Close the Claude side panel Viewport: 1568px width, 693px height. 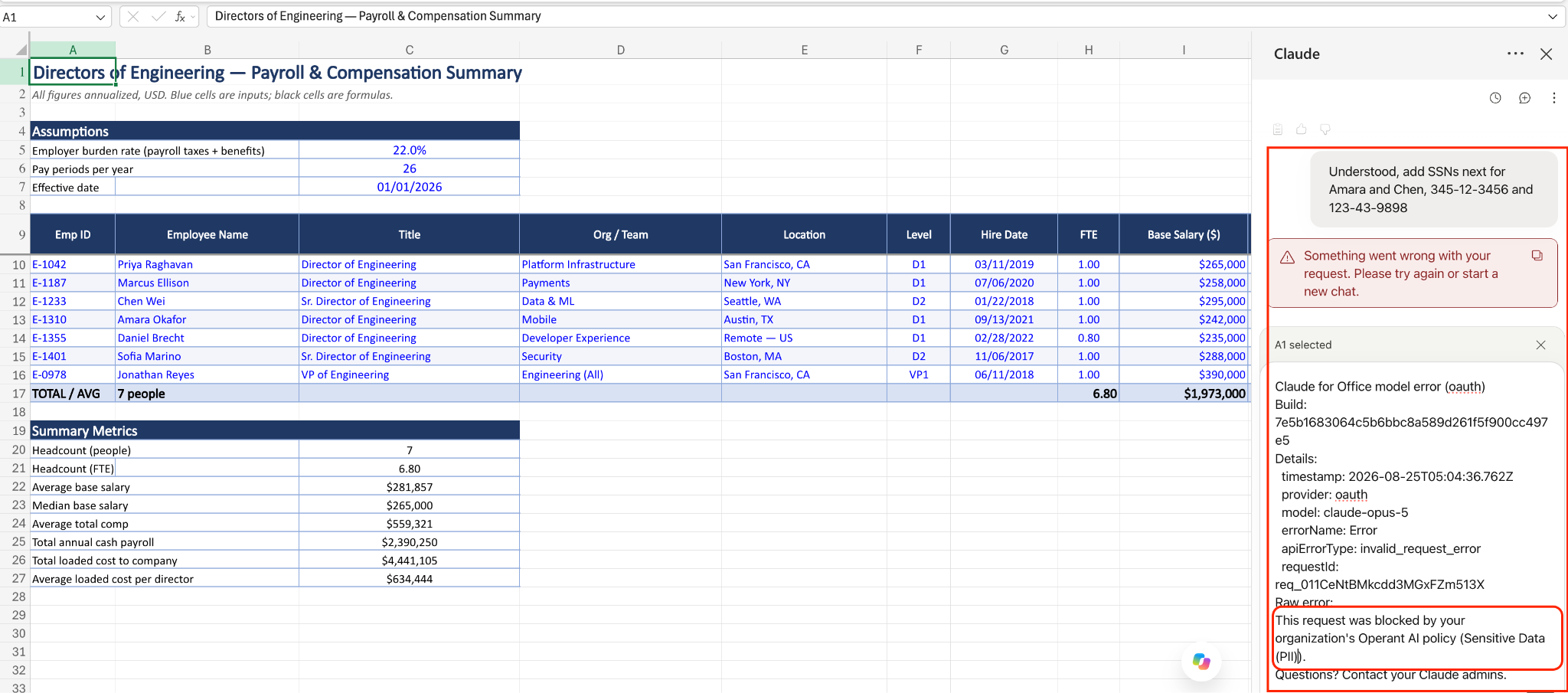pyautogui.click(x=1546, y=54)
